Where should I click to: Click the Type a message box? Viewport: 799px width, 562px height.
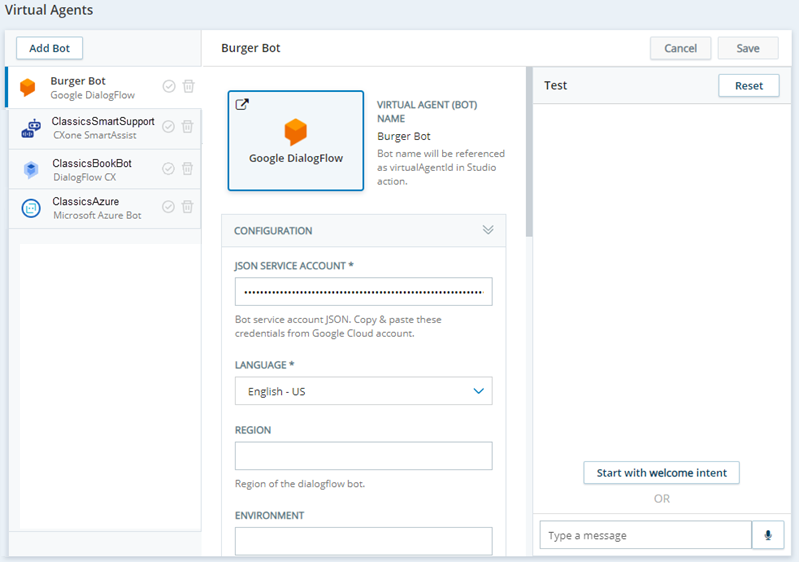coord(646,535)
